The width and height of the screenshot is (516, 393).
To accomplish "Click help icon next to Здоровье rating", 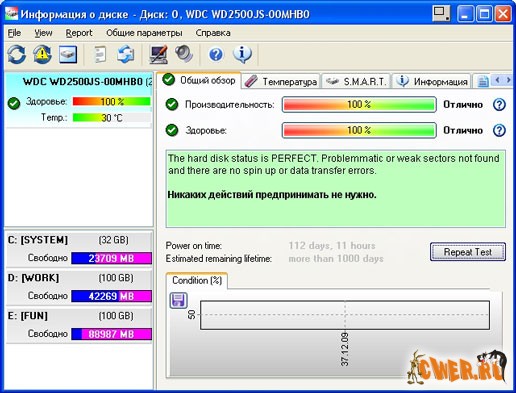I will 499,130.
